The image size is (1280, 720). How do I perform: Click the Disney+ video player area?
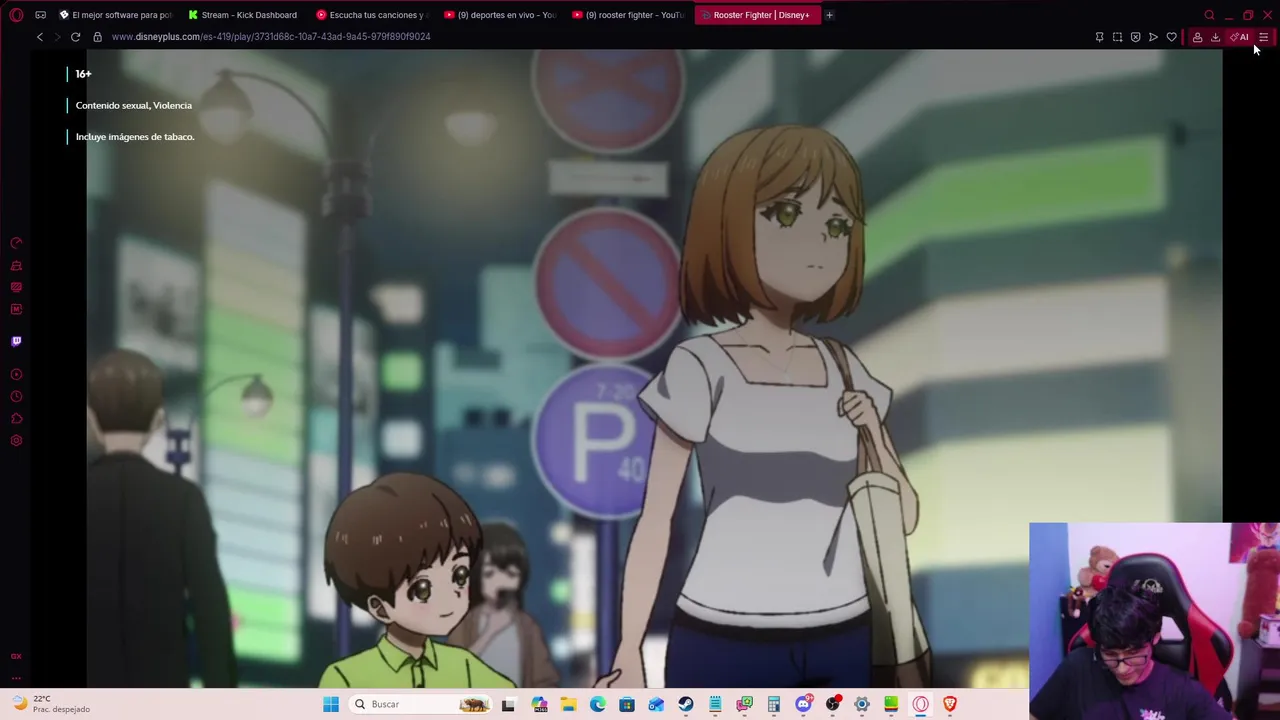coord(654,368)
